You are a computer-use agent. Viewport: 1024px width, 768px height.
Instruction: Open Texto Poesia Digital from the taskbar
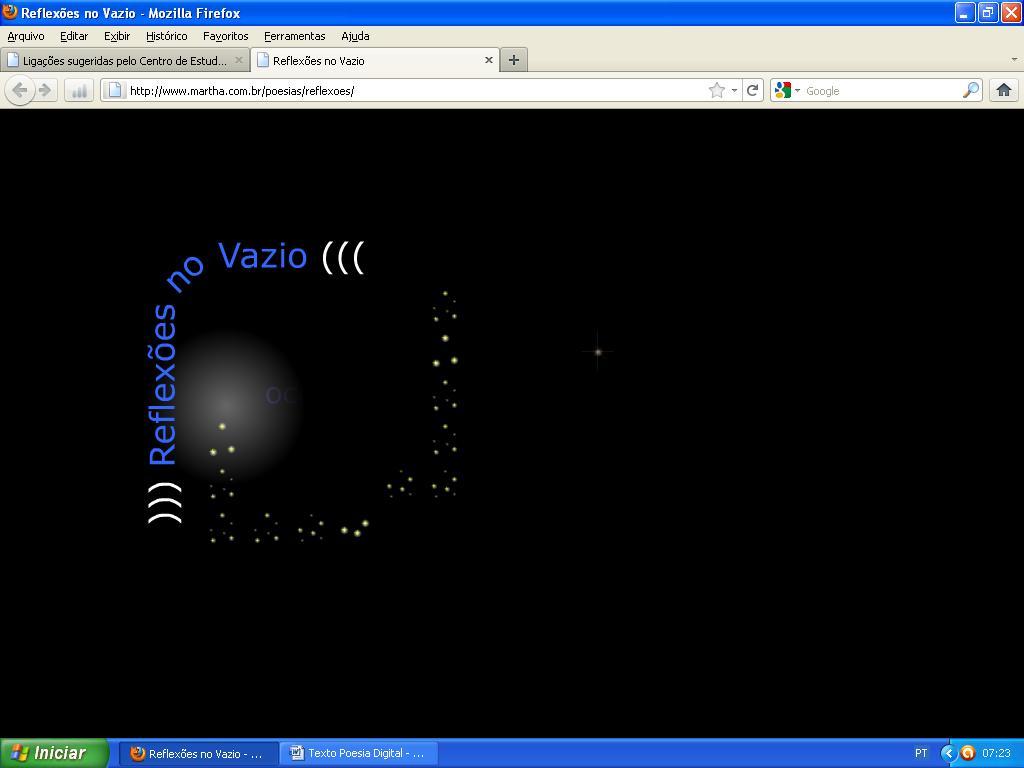pos(360,753)
